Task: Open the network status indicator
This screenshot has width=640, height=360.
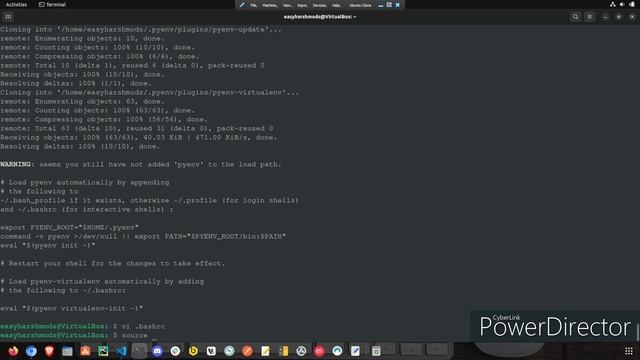Action: (x=613, y=4)
